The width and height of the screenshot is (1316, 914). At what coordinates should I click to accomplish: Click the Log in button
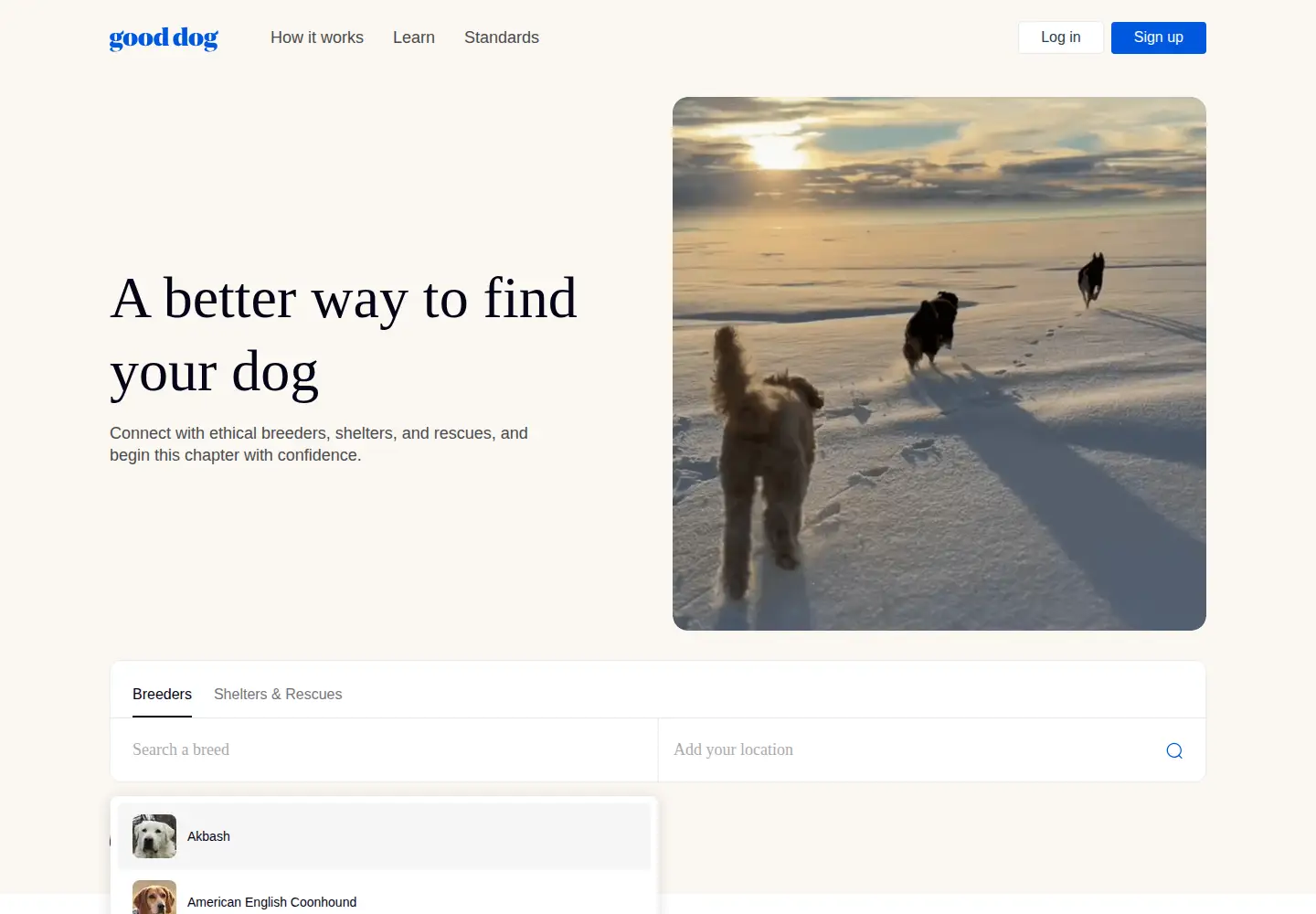[1061, 37]
